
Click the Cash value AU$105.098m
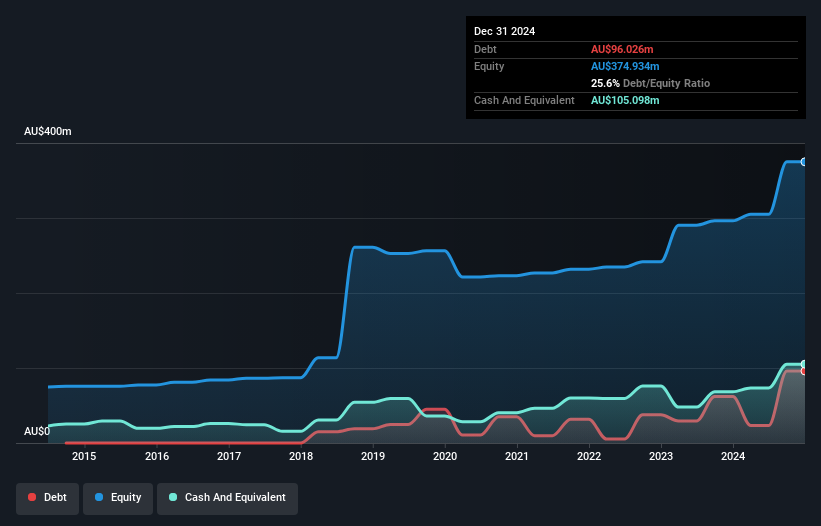click(x=625, y=100)
